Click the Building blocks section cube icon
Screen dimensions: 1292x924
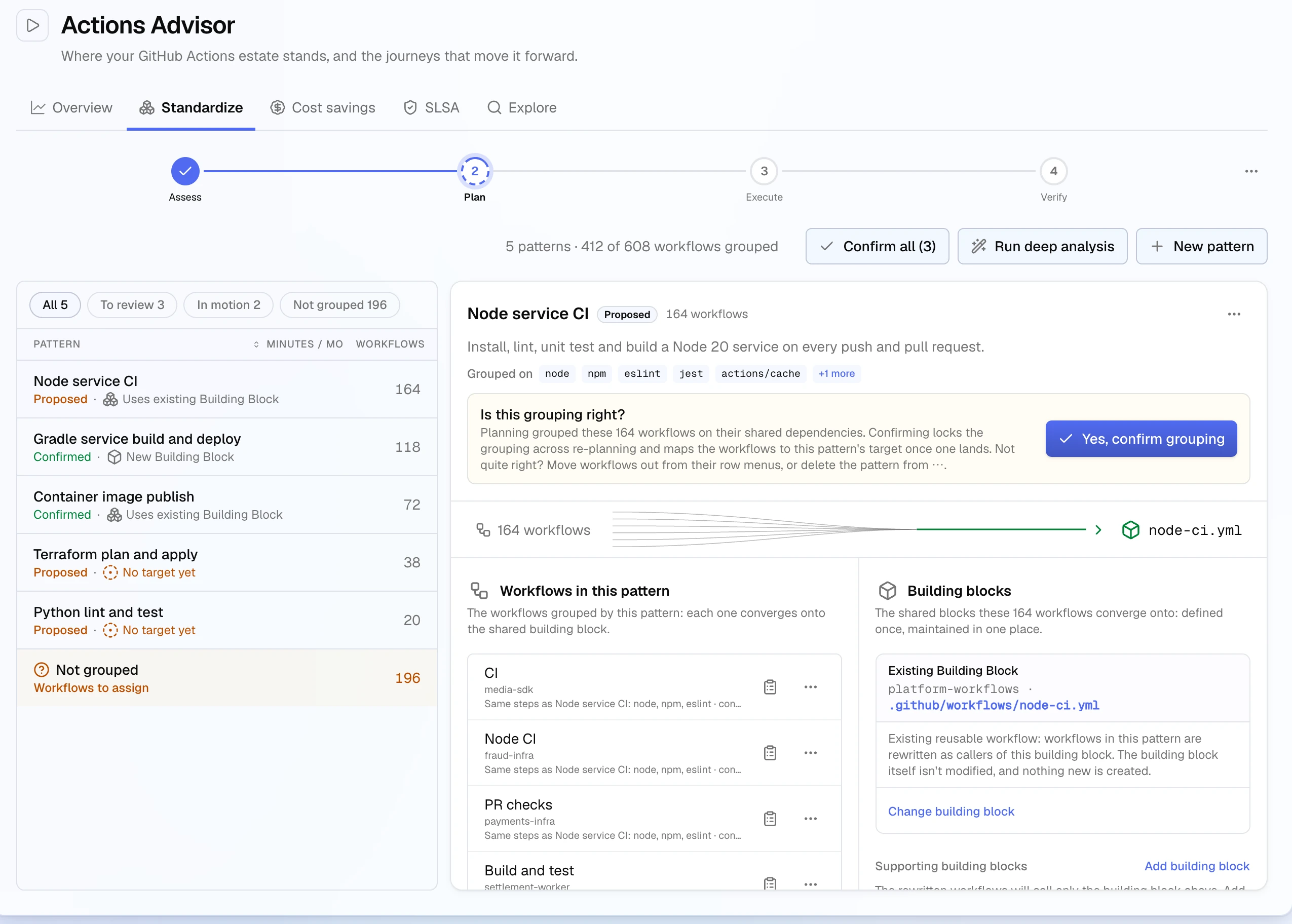pyautogui.click(x=888, y=591)
